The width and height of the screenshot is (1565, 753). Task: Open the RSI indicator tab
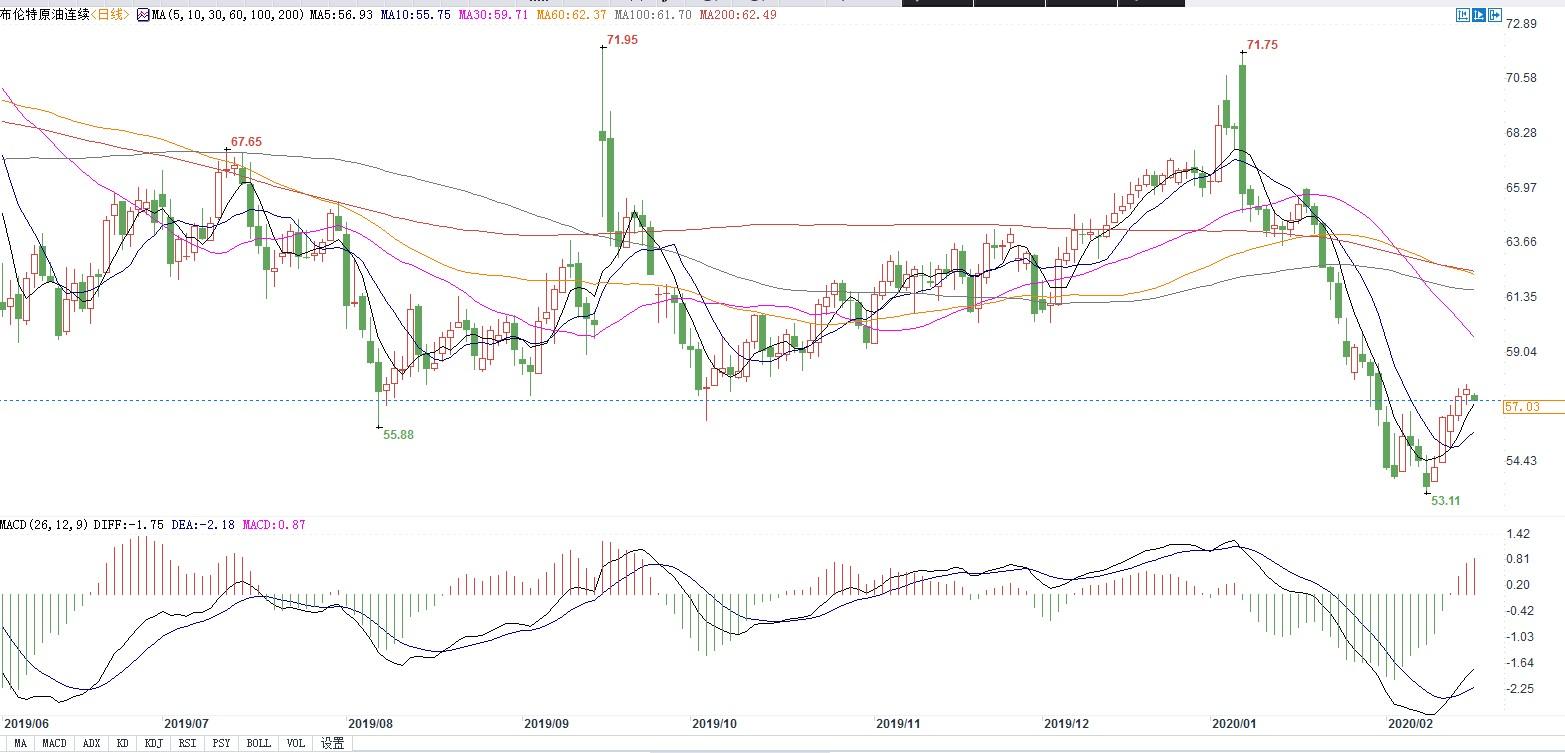tap(187, 743)
